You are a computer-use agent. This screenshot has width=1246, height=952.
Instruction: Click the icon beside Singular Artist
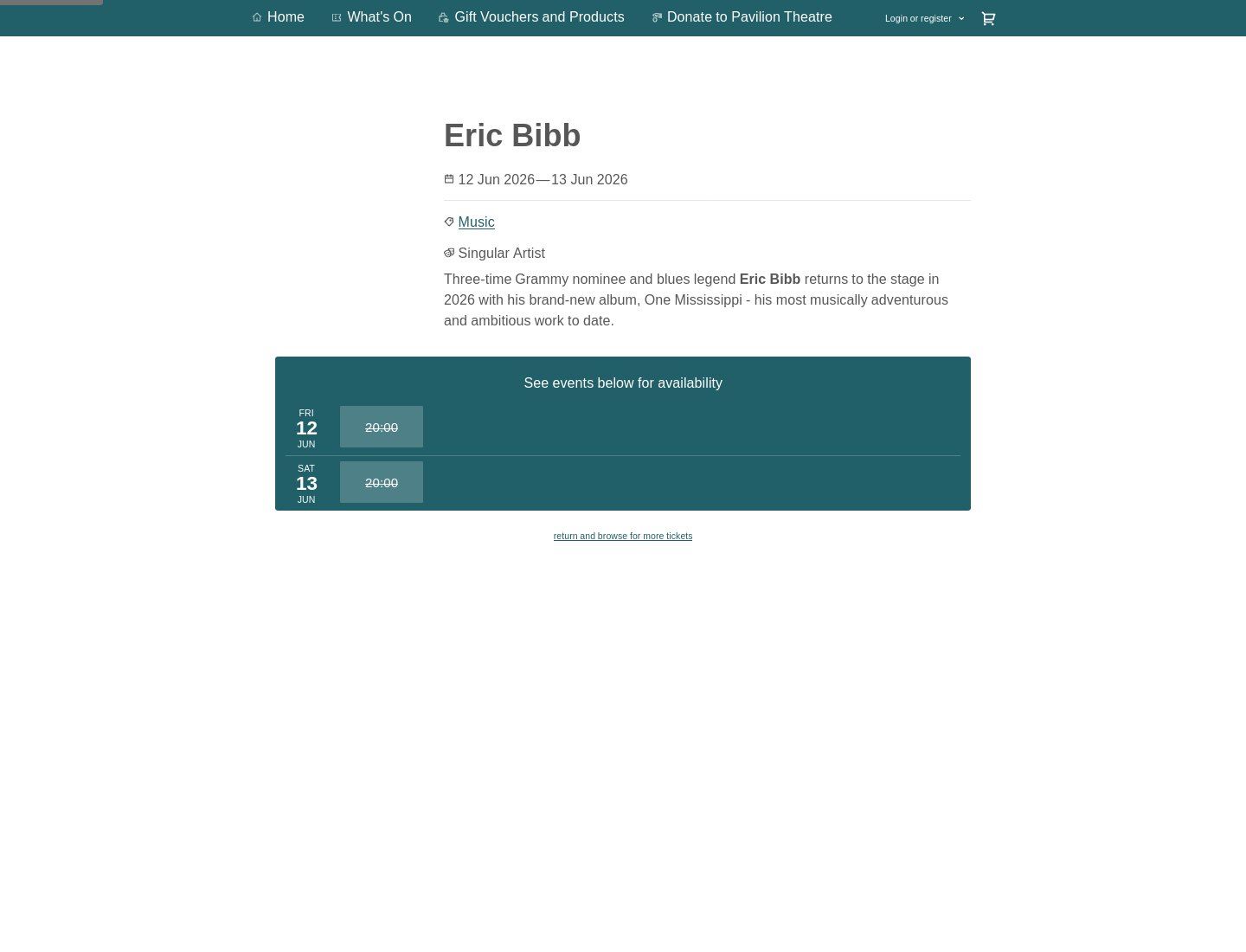click(x=449, y=253)
